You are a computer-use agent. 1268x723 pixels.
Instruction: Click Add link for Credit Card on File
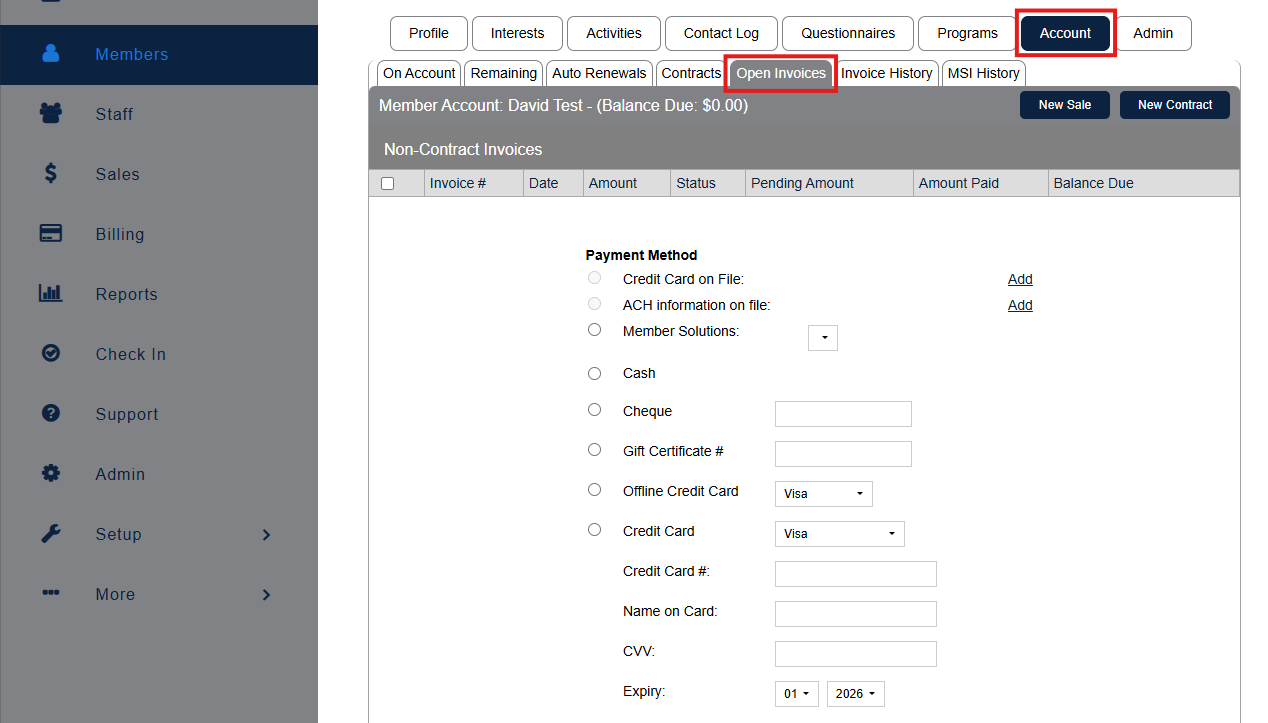point(1020,280)
